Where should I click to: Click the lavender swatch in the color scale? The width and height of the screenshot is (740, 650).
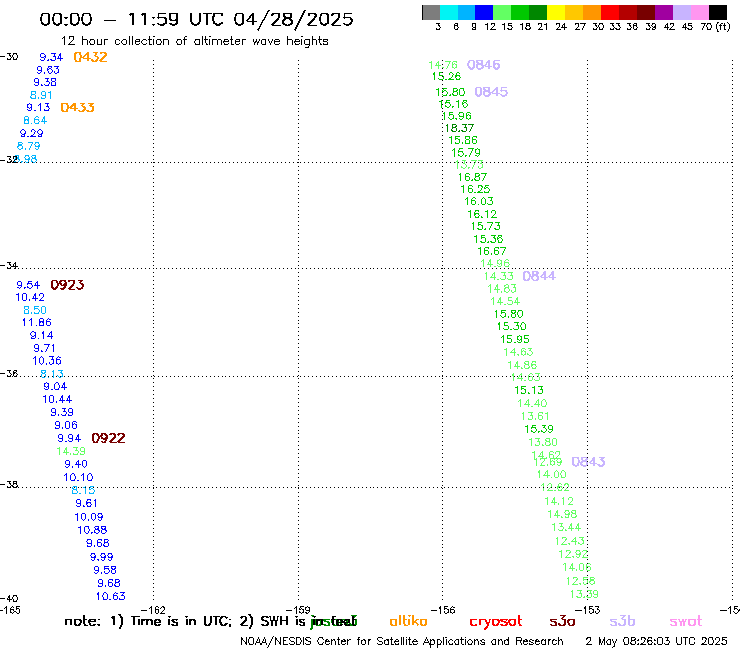click(681, 12)
